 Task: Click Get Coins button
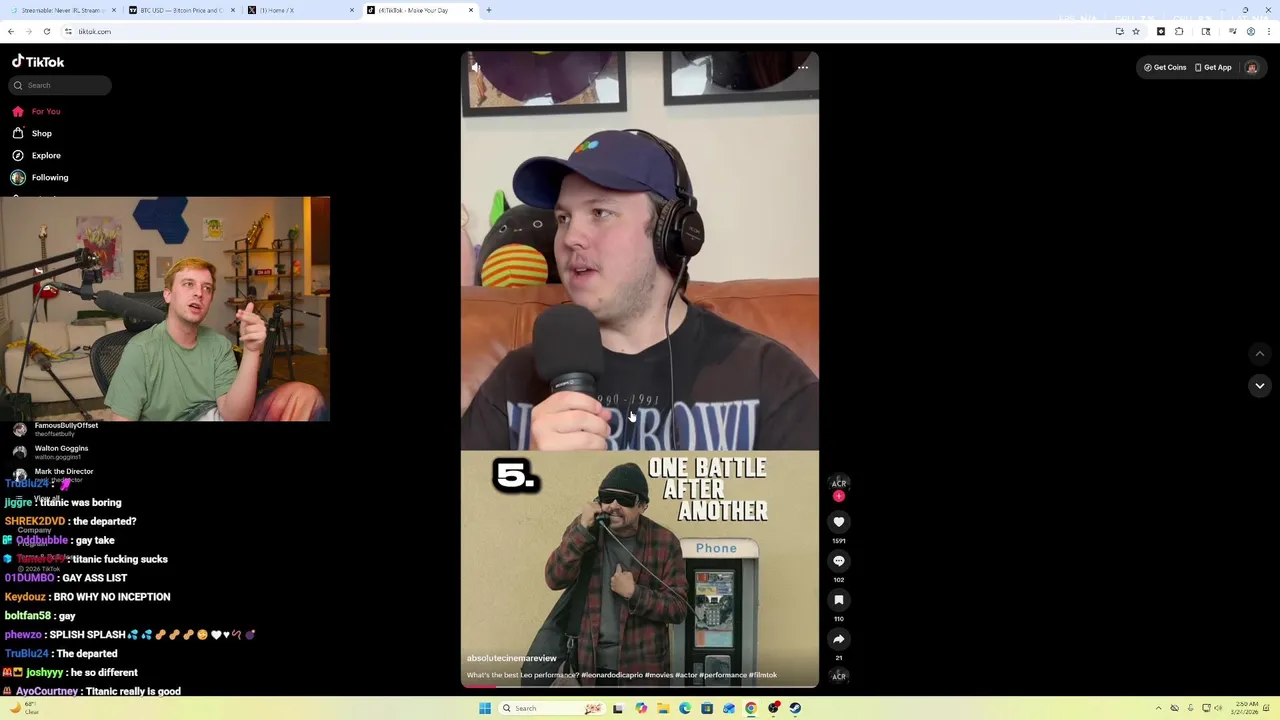pyautogui.click(x=1165, y=67)
